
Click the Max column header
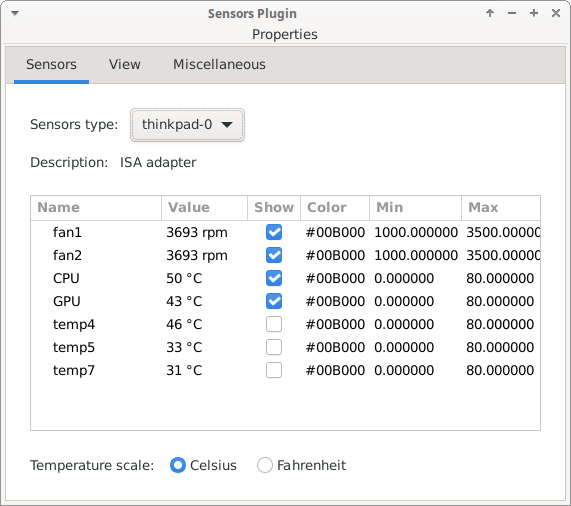[501, 207]
